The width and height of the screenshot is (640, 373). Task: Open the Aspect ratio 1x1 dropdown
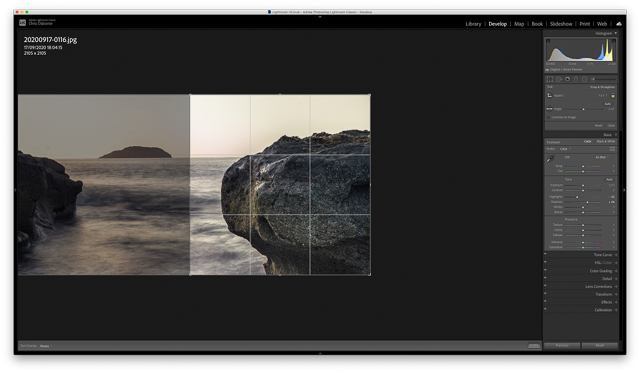coord(603,95)
